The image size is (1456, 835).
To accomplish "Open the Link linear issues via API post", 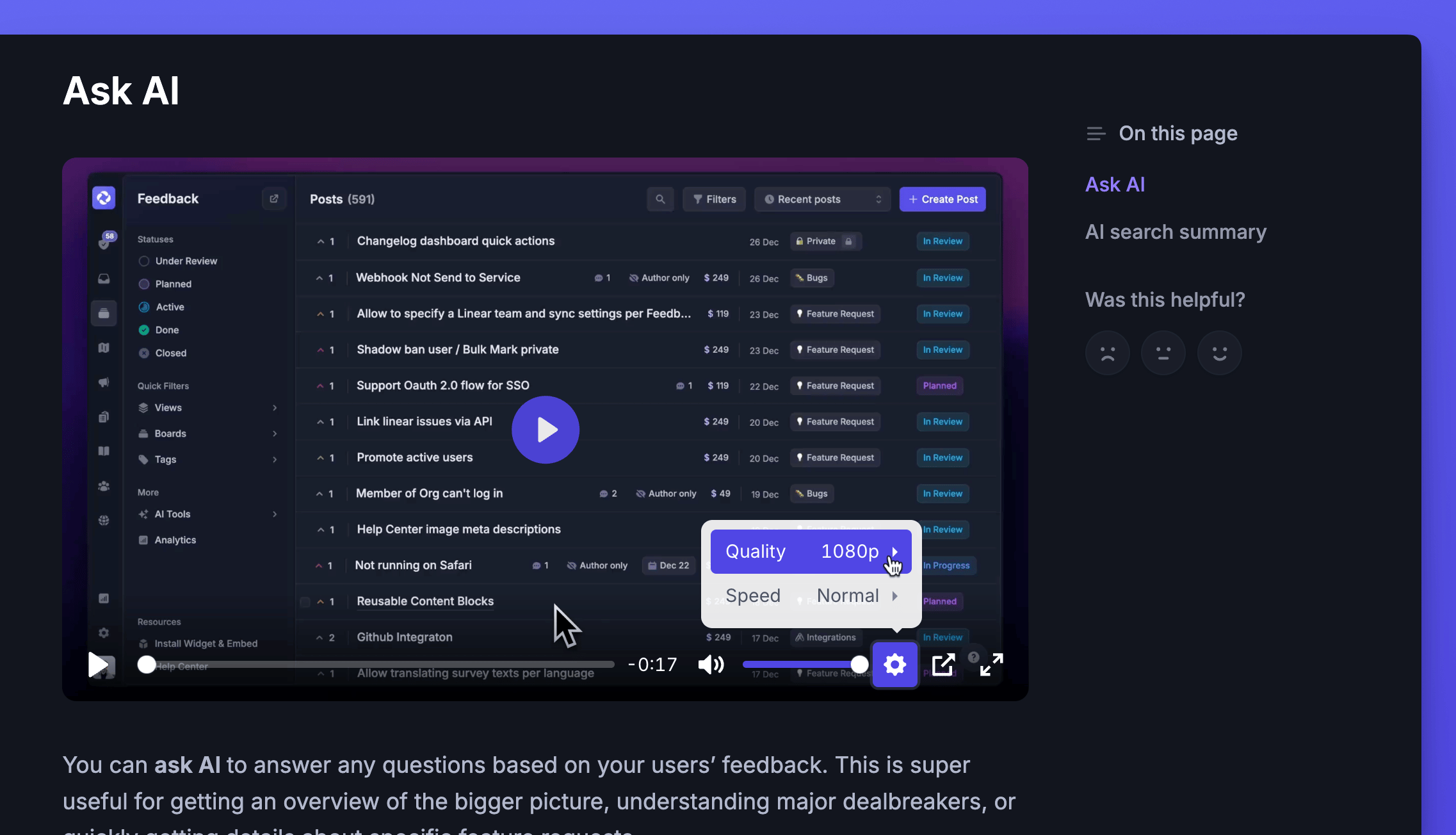I will click(425, 421).
